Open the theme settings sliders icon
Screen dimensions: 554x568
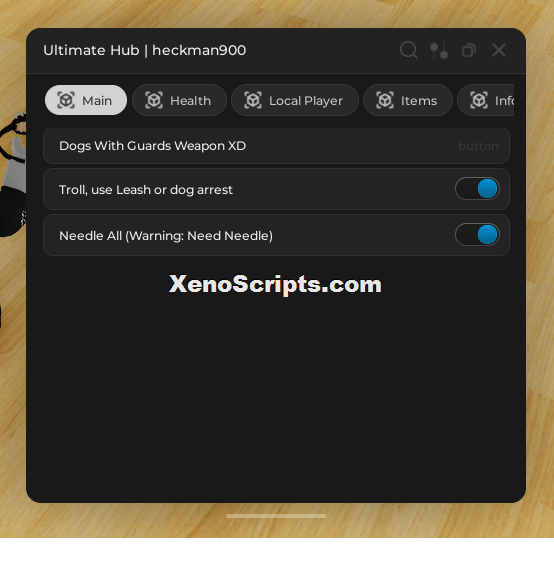click(439, 50)
